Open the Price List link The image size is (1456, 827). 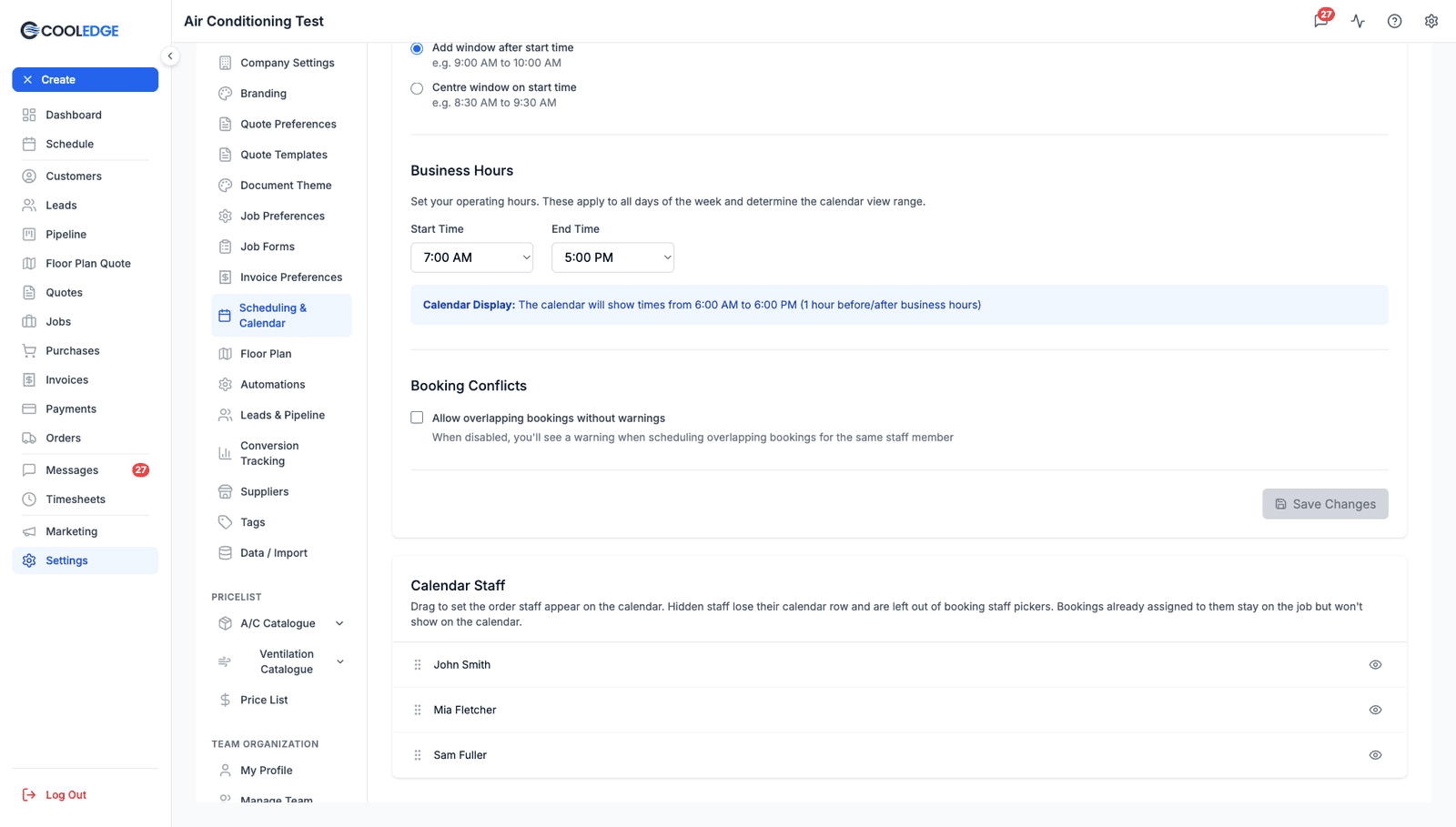[x=281, y=700]
